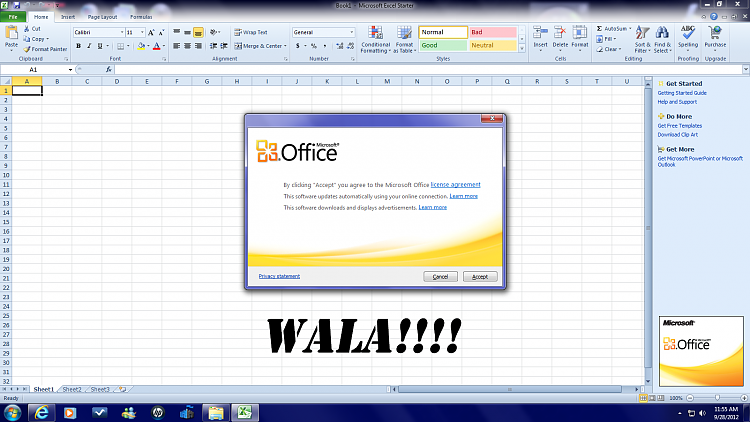Click Cancel in the Office dialog

pyautogui.click(x=440, y=277)
